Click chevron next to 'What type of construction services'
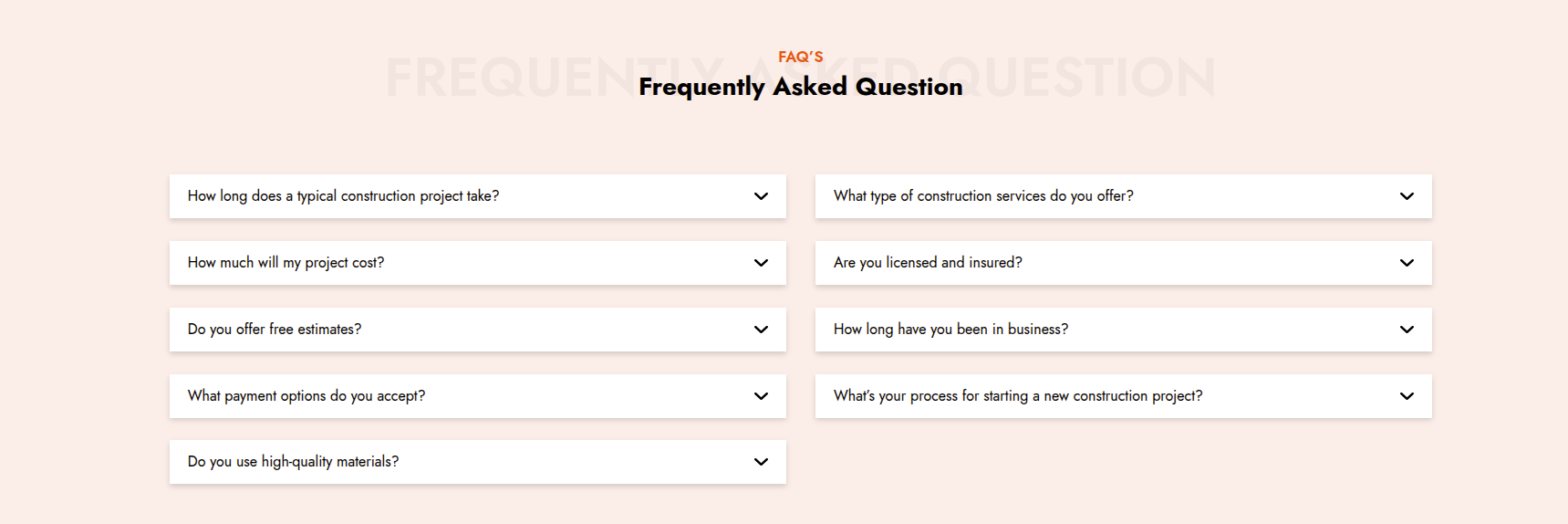The image size is (1568, 524). tap(1407, 196)
